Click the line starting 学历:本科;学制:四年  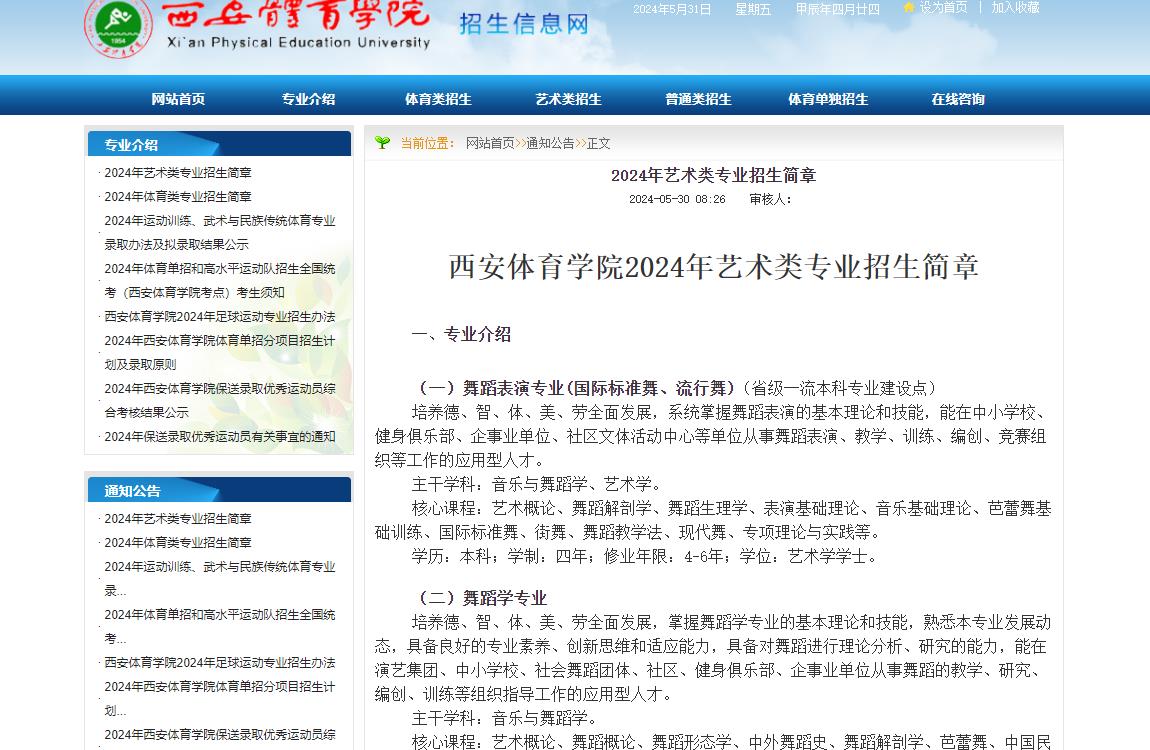(645, 556)
